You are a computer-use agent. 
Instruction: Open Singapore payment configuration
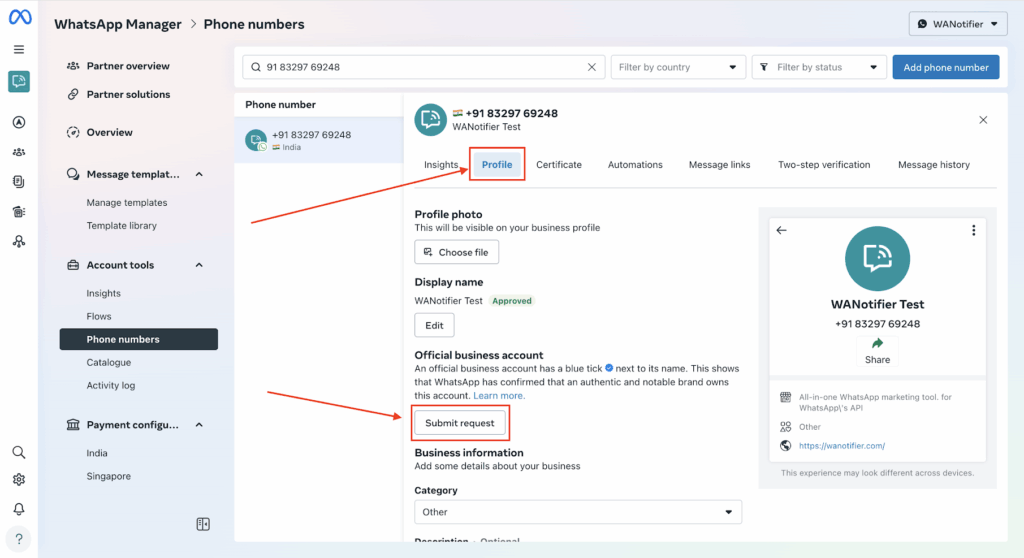tap(108, 476)
